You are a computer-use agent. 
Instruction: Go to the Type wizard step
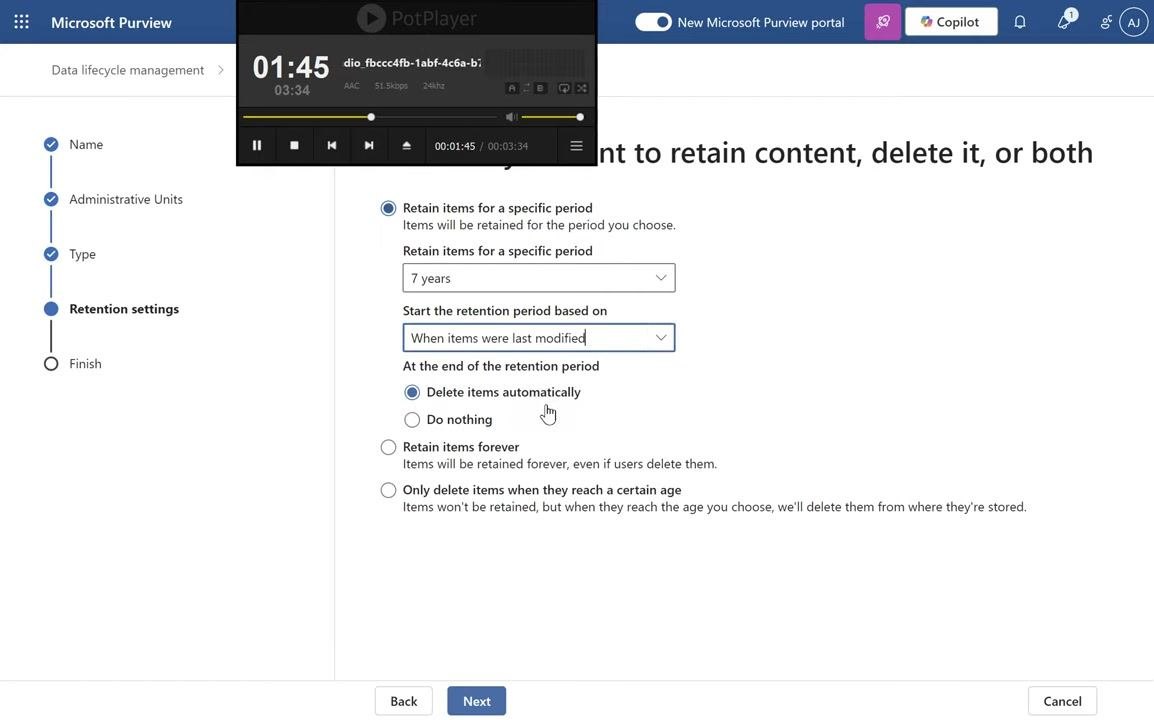(x=82, y=254)
